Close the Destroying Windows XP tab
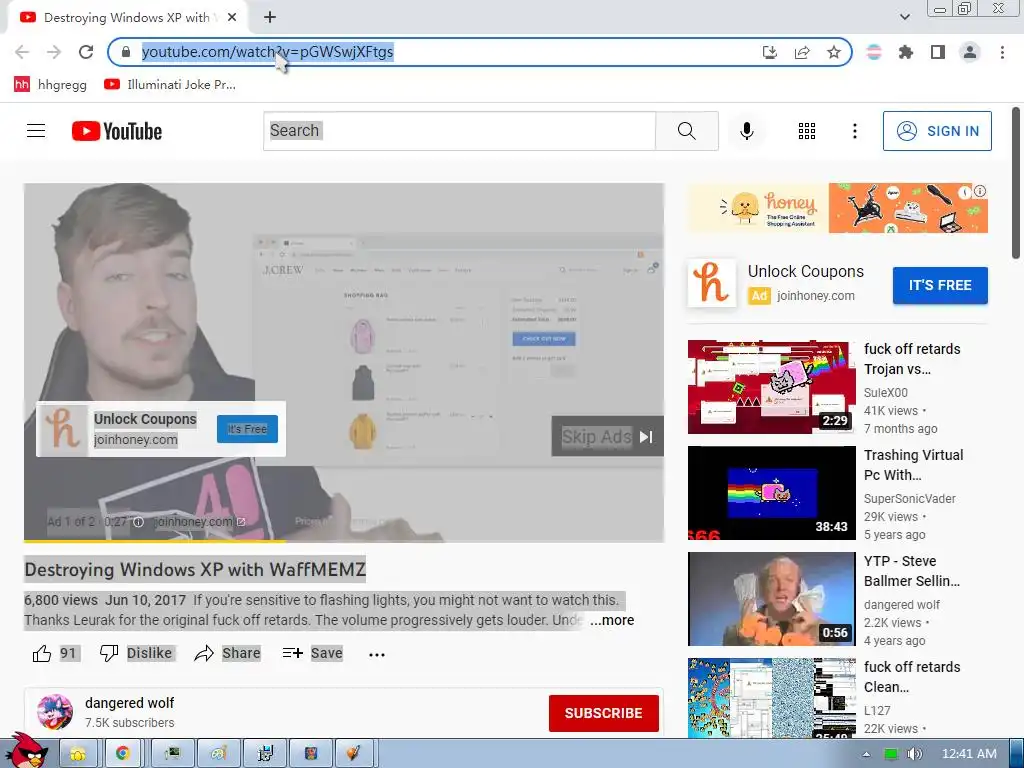Viewport: 1024px width, 768px height. coord(232,18)
